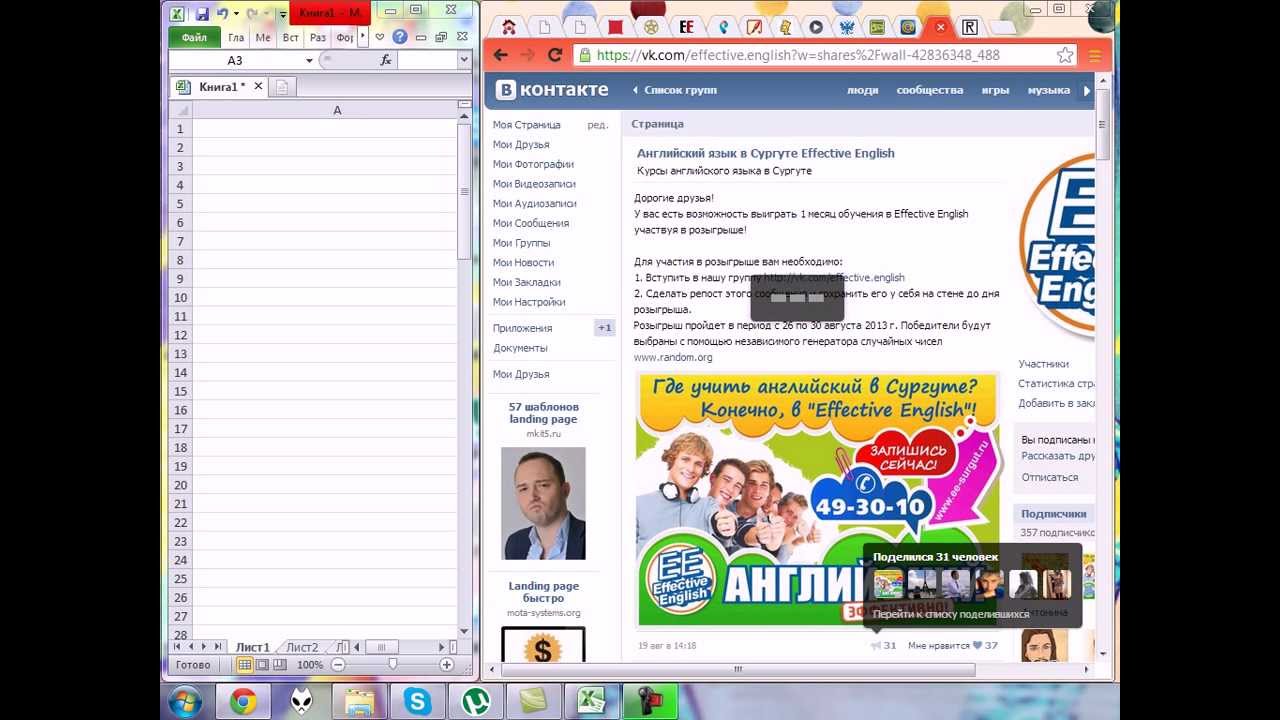Open the Вст ribbon tab

point(290,37)
